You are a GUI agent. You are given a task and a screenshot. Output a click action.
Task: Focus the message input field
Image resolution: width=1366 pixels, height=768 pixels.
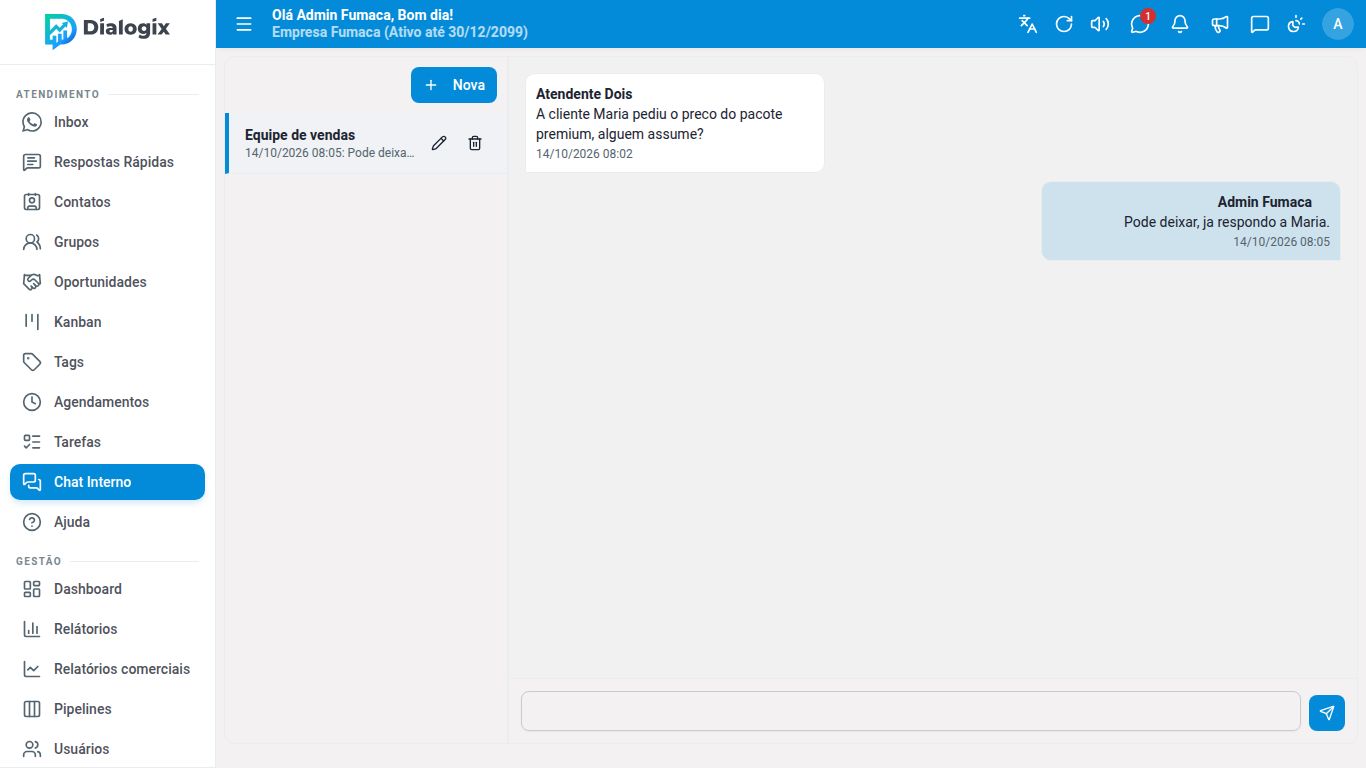(911, 711)
